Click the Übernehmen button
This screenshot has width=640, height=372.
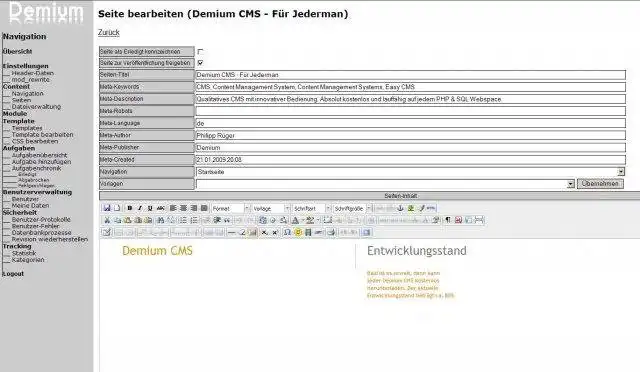pos(600,184)
